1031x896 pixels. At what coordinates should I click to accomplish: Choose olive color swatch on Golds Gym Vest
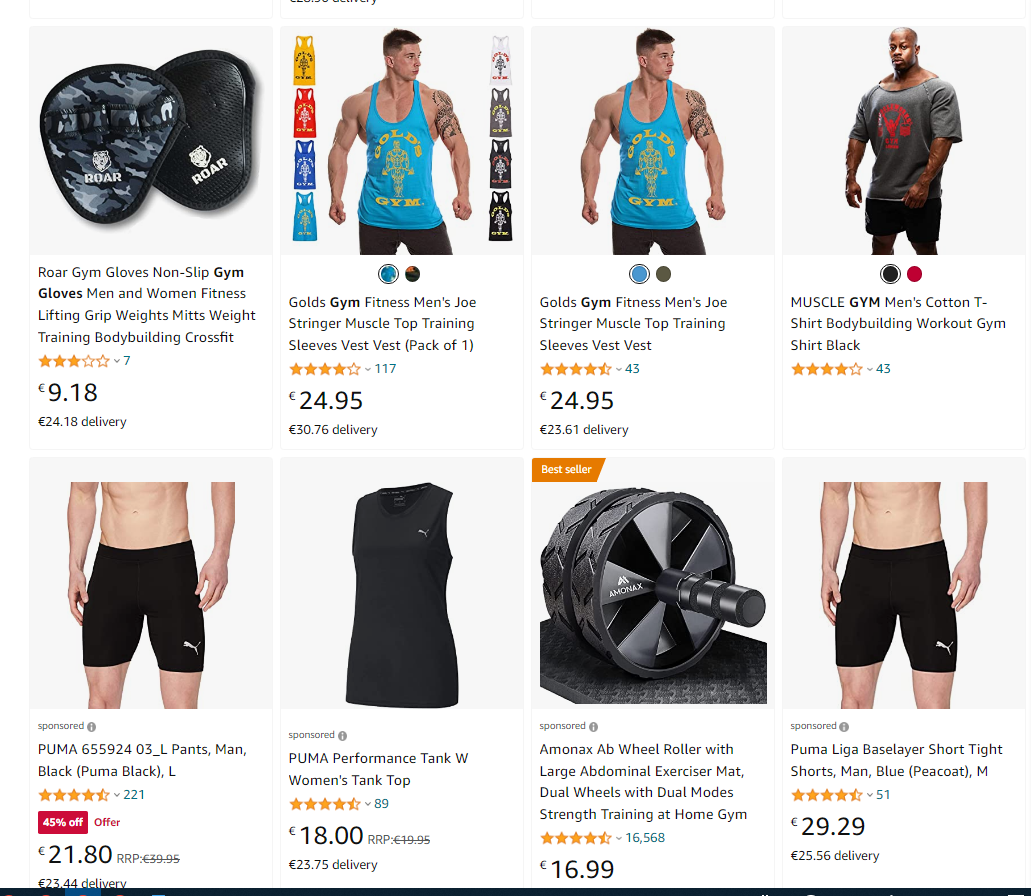tap(663, 274)
